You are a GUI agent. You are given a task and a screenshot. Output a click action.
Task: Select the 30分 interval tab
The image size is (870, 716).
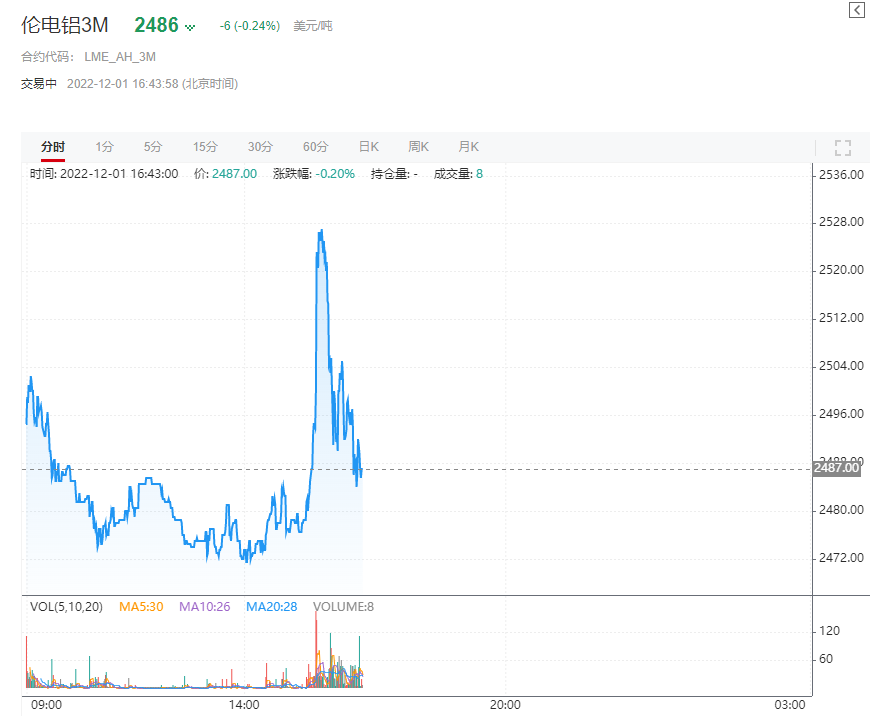pyautogui.click(x=260, y=146)
